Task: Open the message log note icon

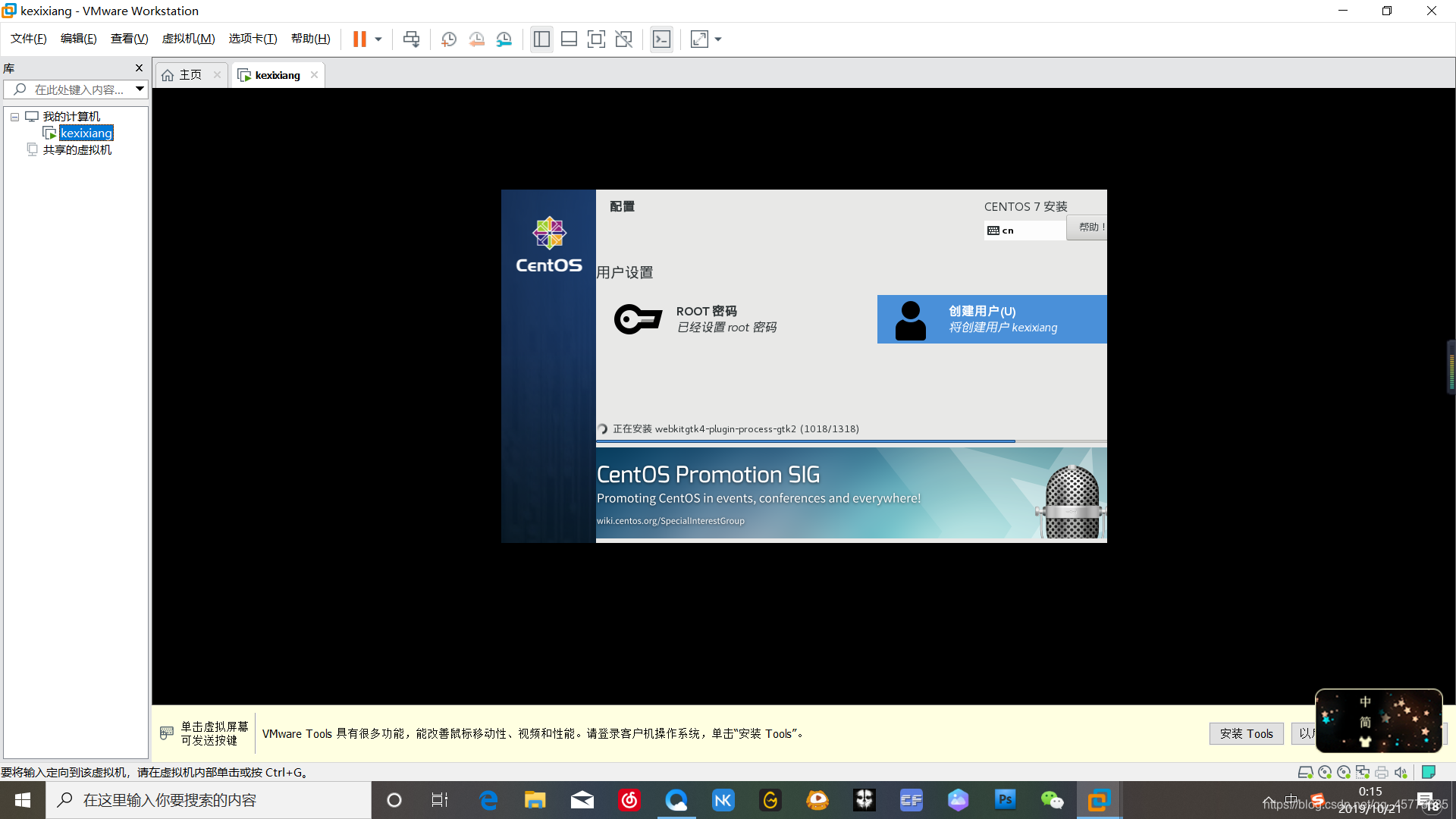Action: point(1429,772)
